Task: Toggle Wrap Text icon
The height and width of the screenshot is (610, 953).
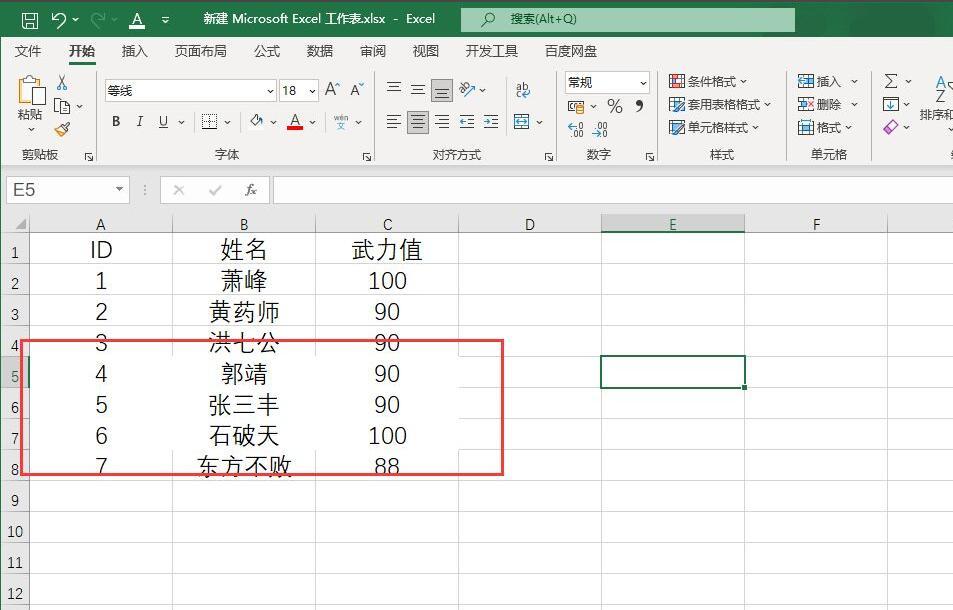Action: 522,90
